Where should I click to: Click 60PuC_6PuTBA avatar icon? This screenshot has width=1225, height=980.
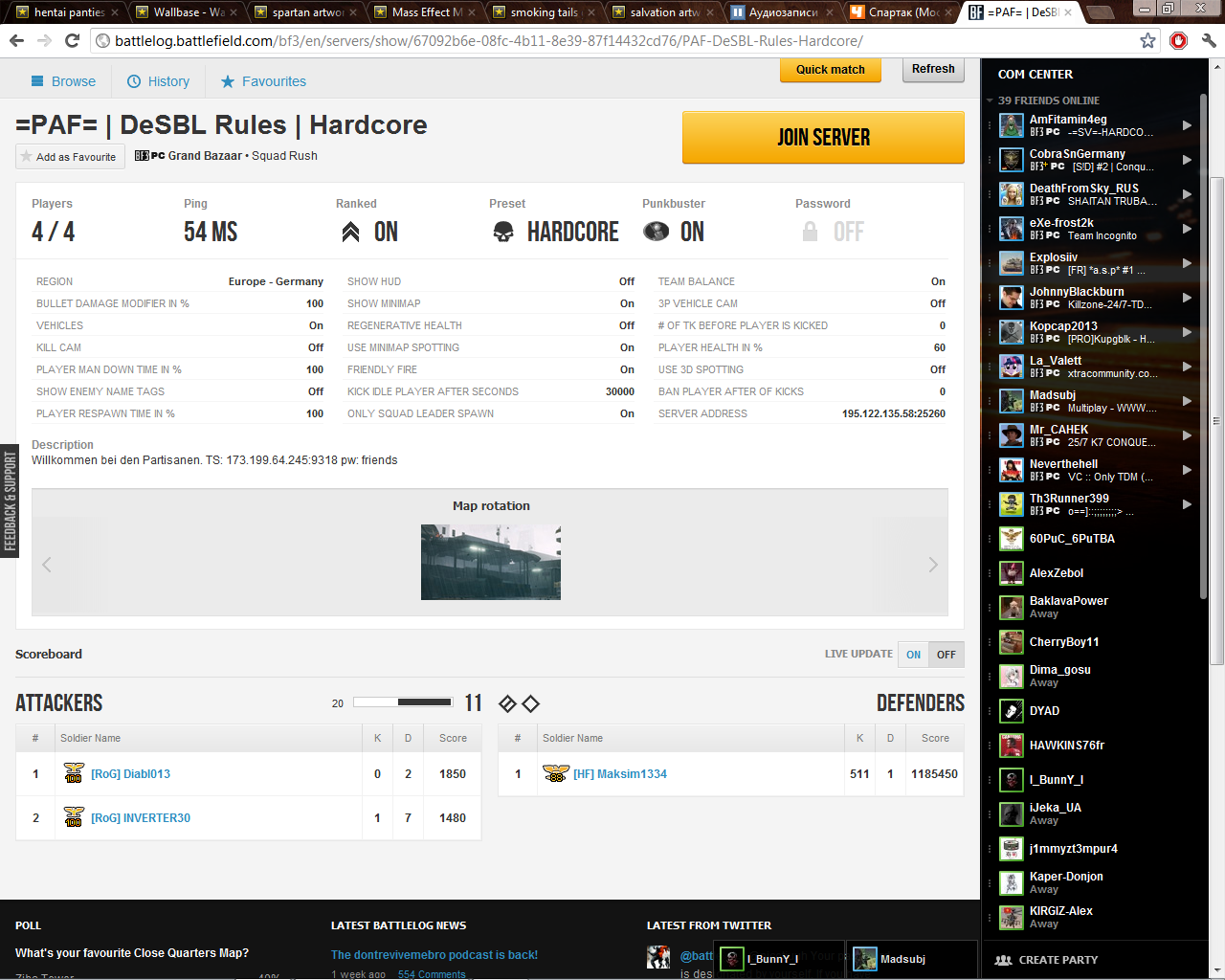[1012, 539]
